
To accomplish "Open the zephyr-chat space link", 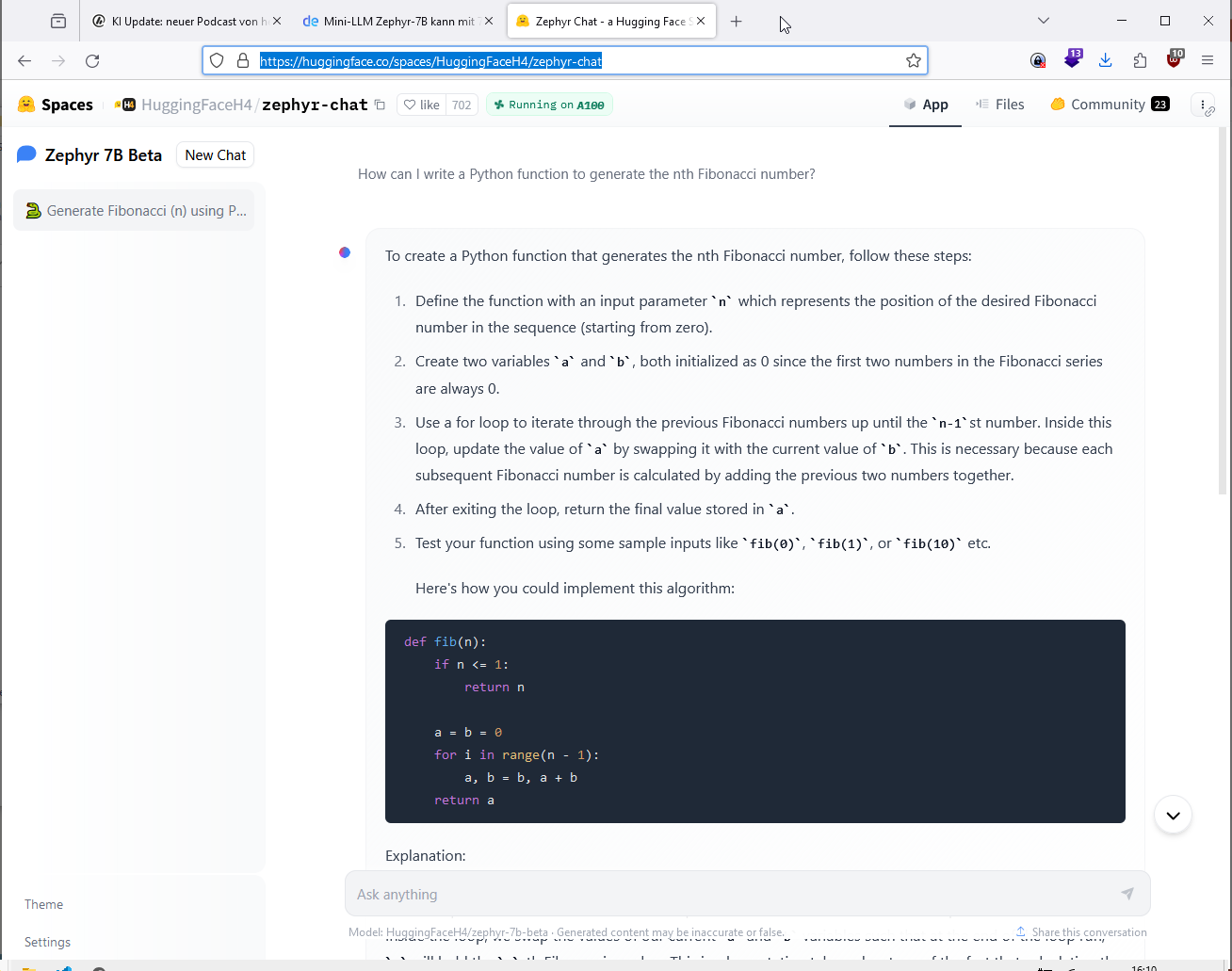I will tap(315, 105).
